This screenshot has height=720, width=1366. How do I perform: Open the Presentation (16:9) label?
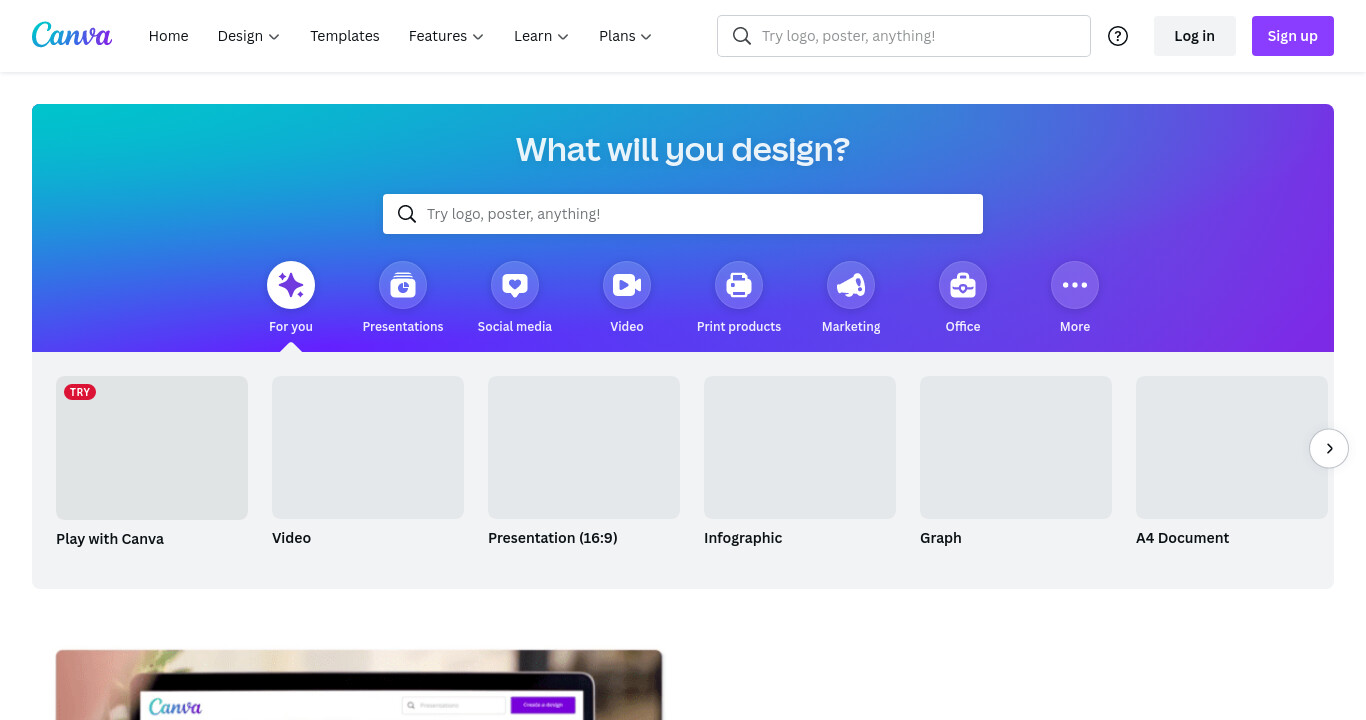pyautogui.click(x=553, y=538)
